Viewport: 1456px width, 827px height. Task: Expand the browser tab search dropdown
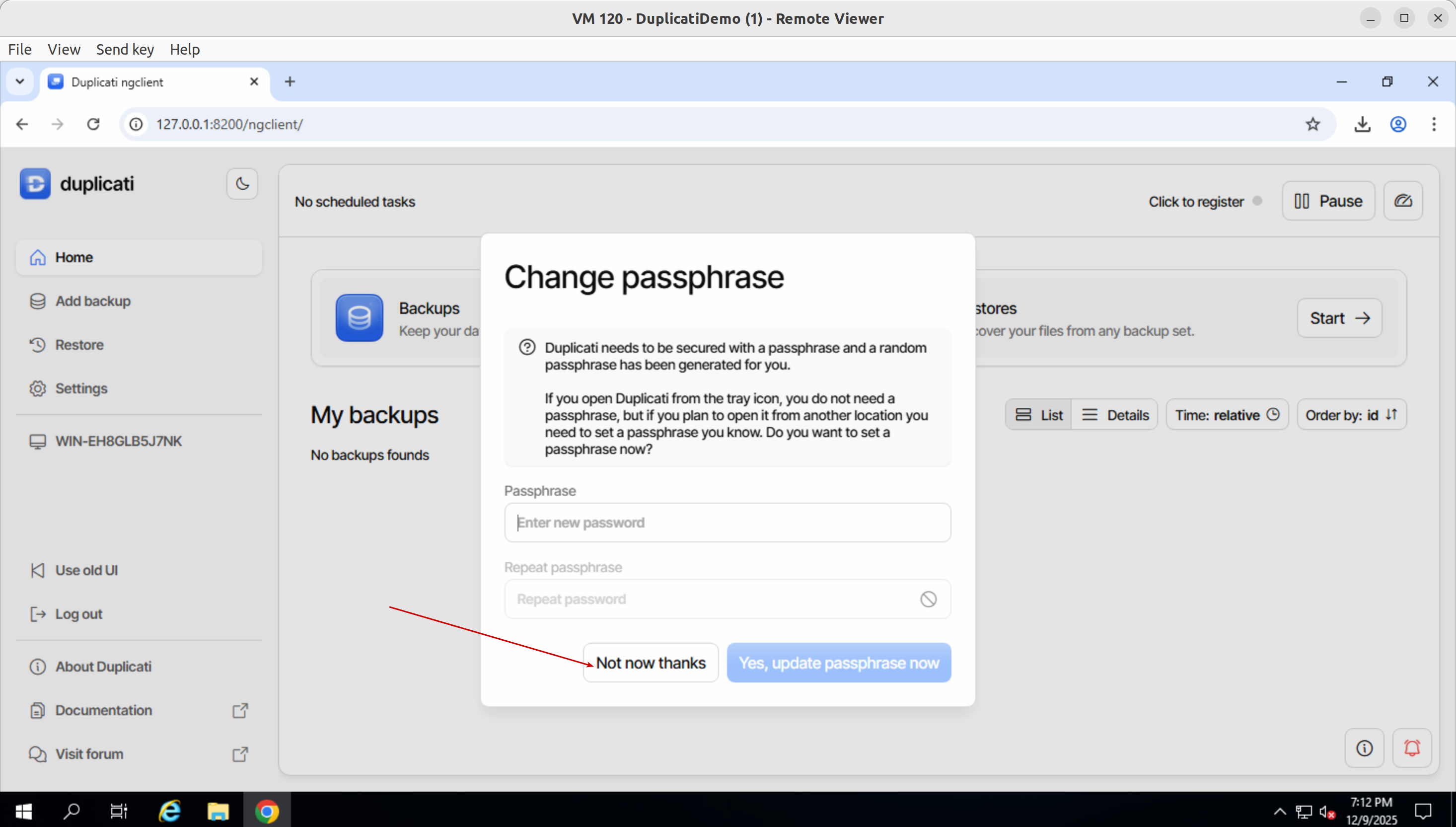point(20,82)
